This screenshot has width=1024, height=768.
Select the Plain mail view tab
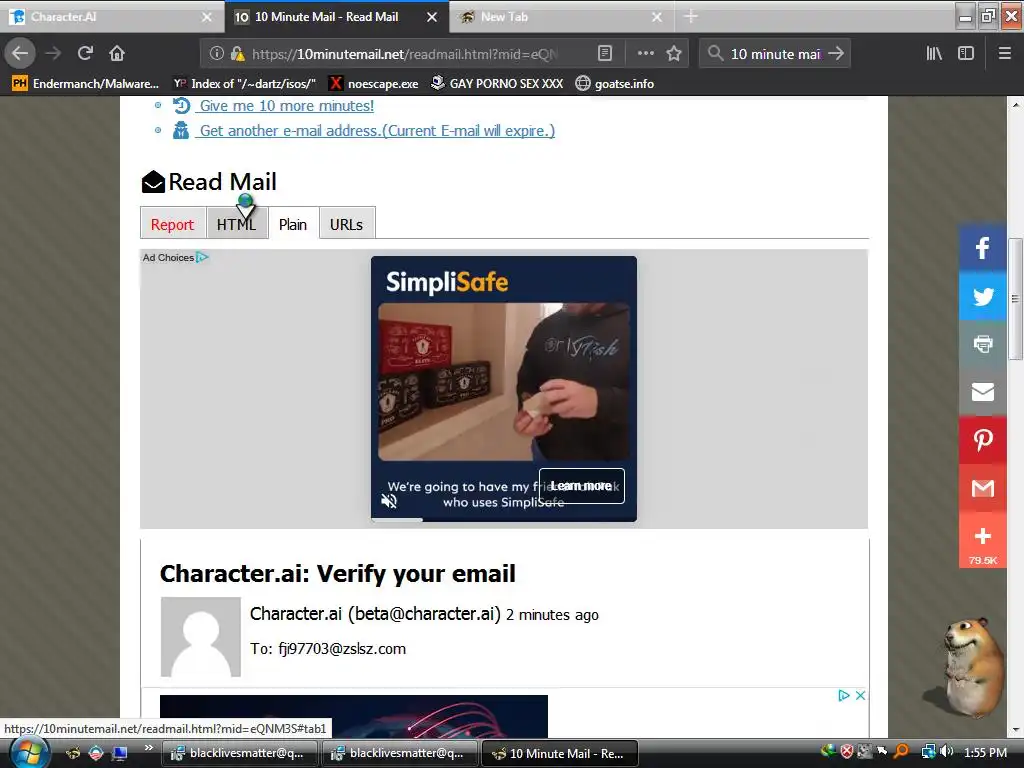point(293,224)
